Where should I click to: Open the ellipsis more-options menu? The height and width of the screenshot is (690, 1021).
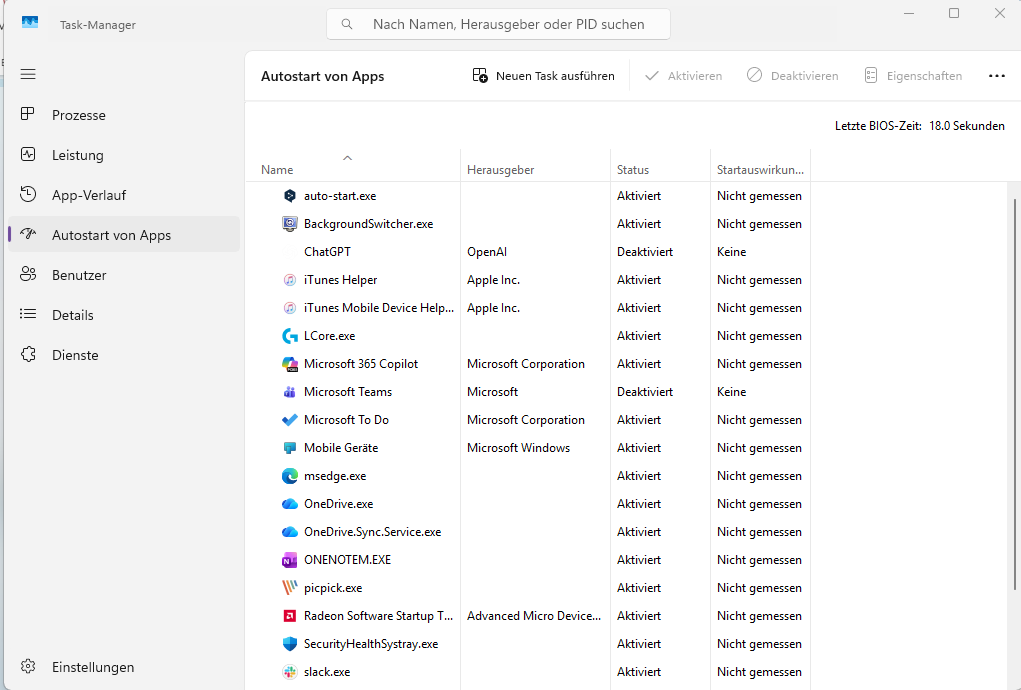pyautogui.click(x=996, y=75)
